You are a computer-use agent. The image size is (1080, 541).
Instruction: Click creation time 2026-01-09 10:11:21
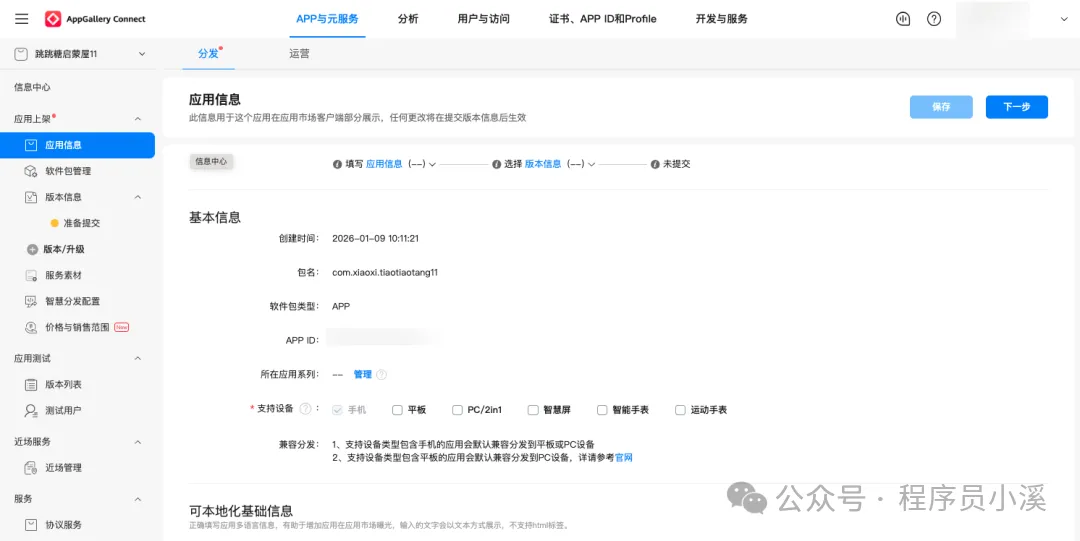tap(375, 238)
